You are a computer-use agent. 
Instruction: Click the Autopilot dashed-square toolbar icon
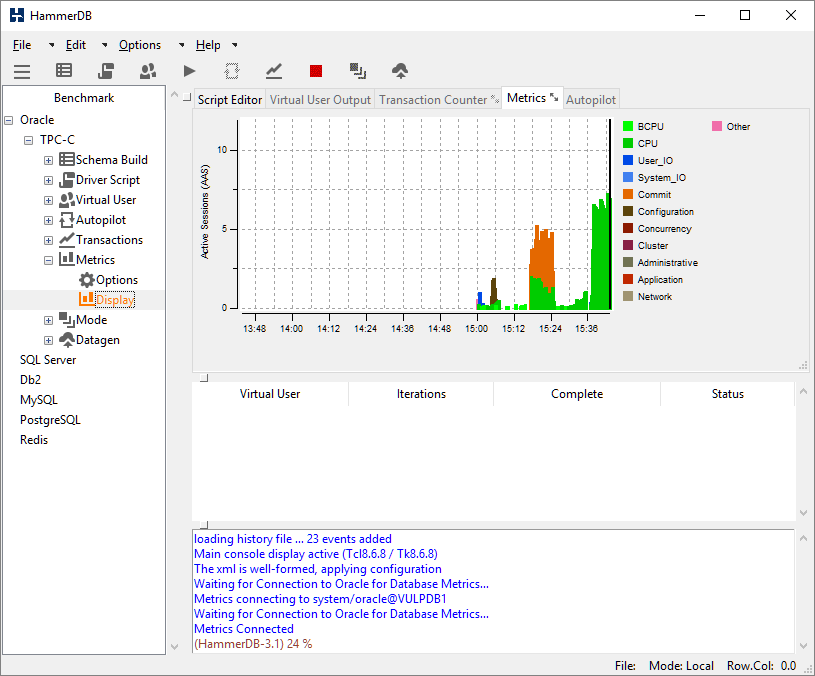point(232,71)
